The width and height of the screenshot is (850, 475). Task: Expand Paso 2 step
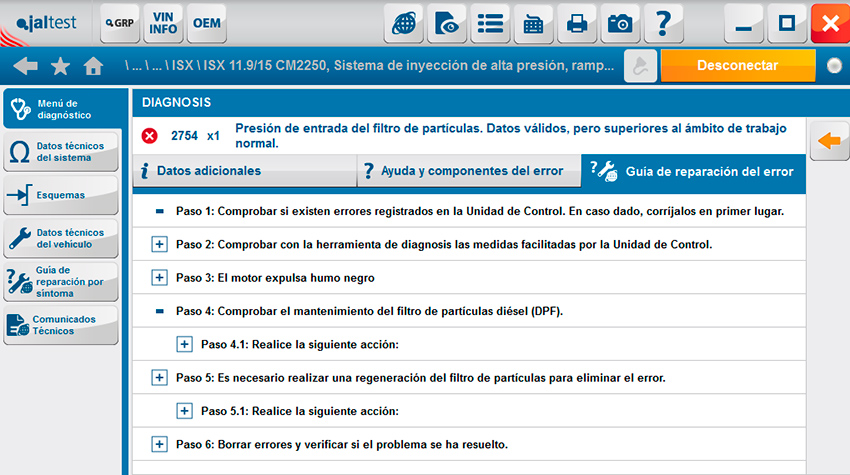point(159,245)
